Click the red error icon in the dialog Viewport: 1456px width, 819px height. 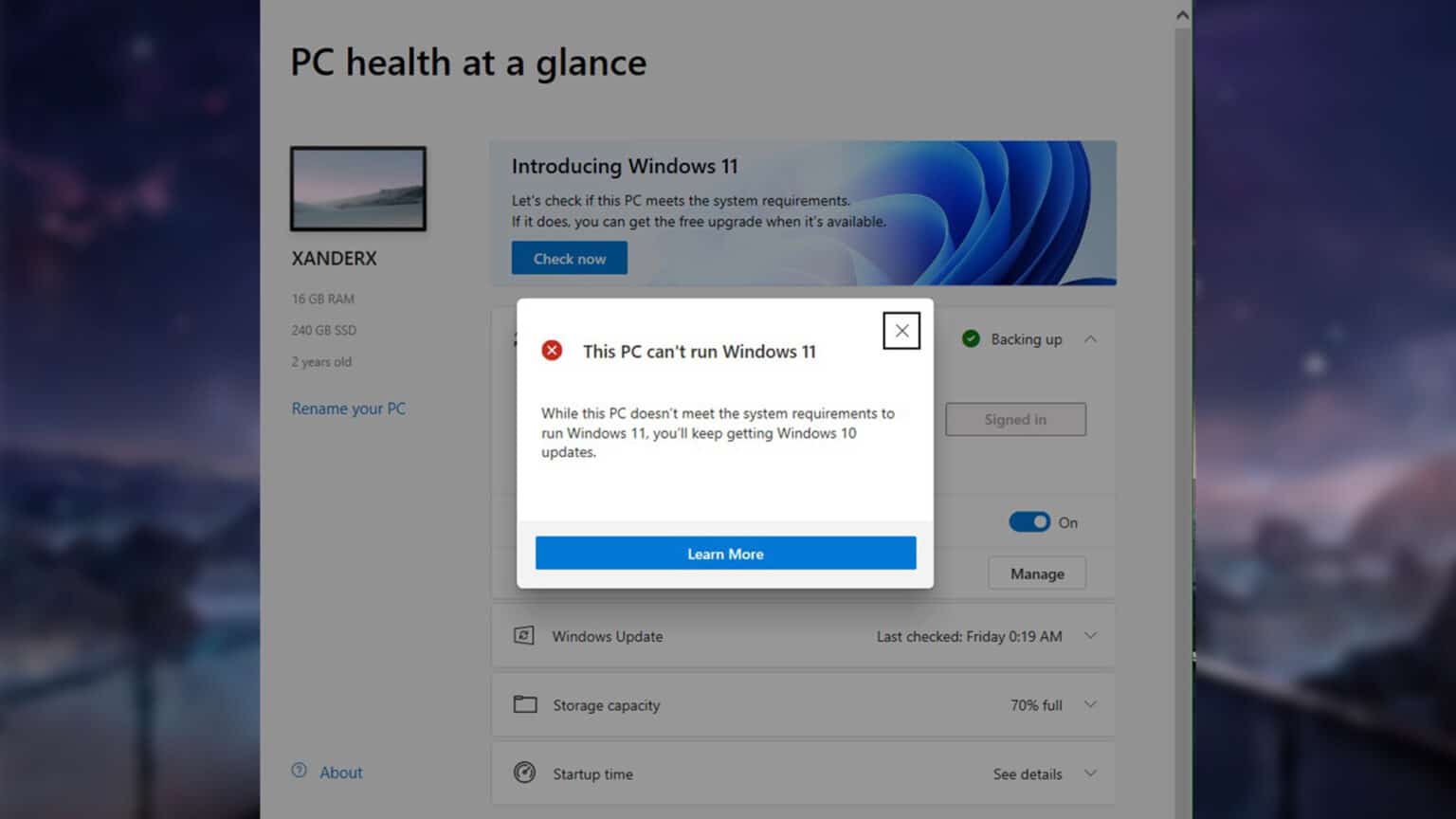point(552,350)
